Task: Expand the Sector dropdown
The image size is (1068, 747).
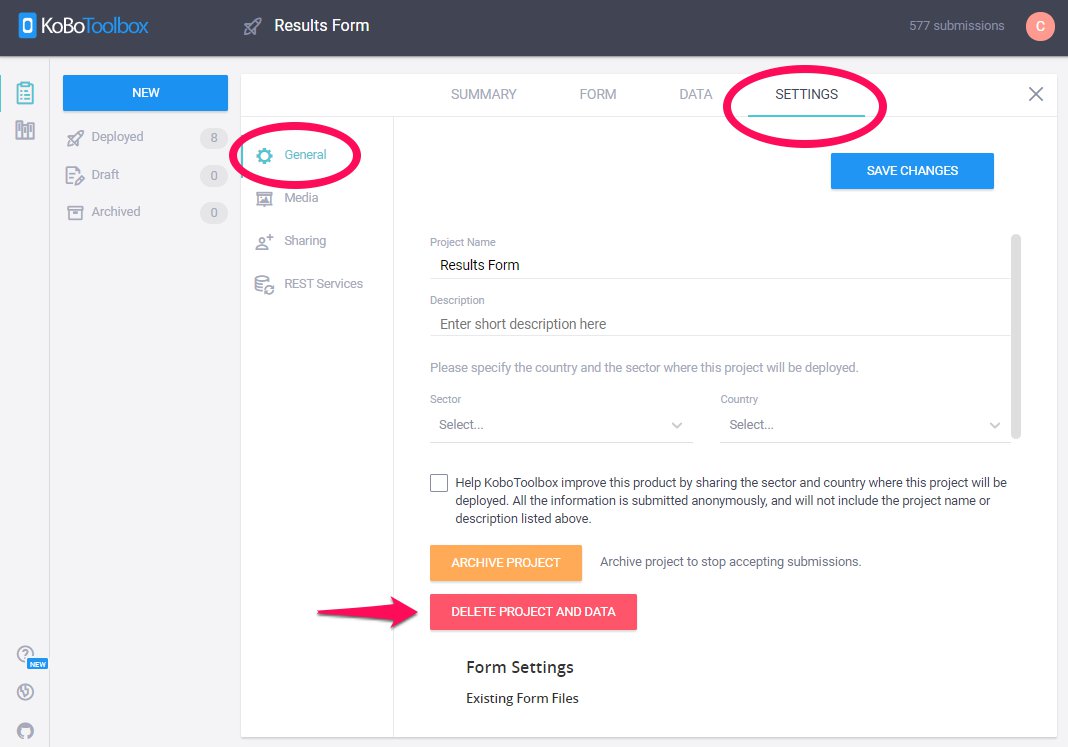Action: point(561,425)
